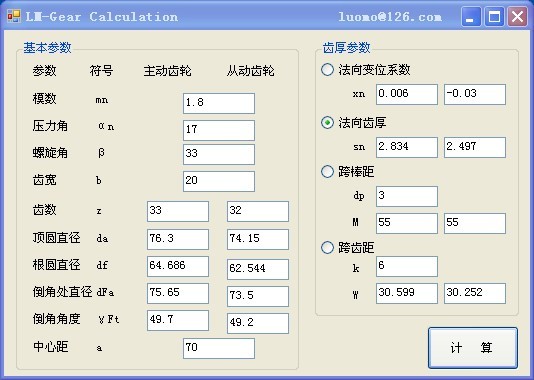Click the 螺旋角 β input field
This screenshot has height=380, width=534.
click(219, 154)
